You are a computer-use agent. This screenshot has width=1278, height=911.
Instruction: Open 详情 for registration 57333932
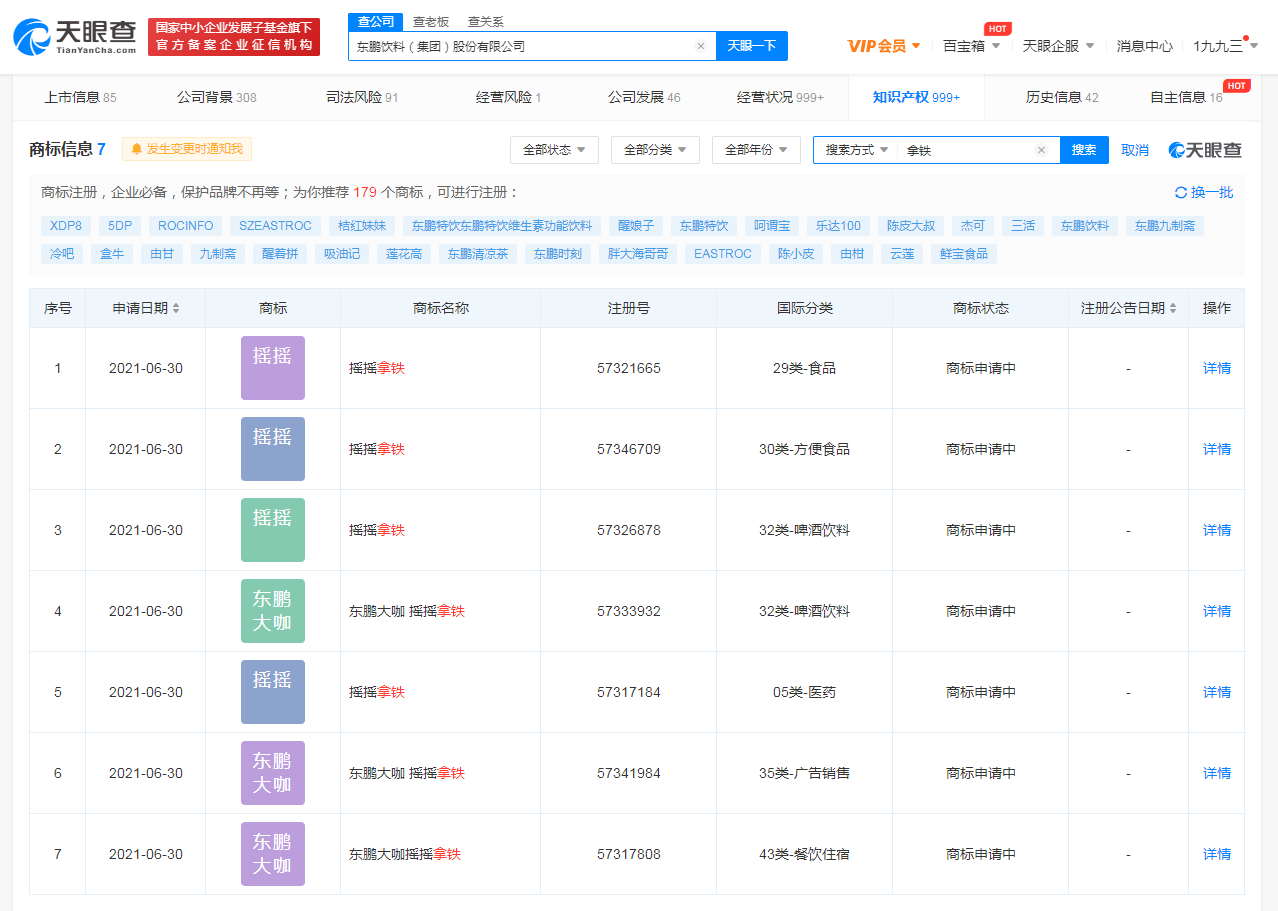(x=1217, y=611)
